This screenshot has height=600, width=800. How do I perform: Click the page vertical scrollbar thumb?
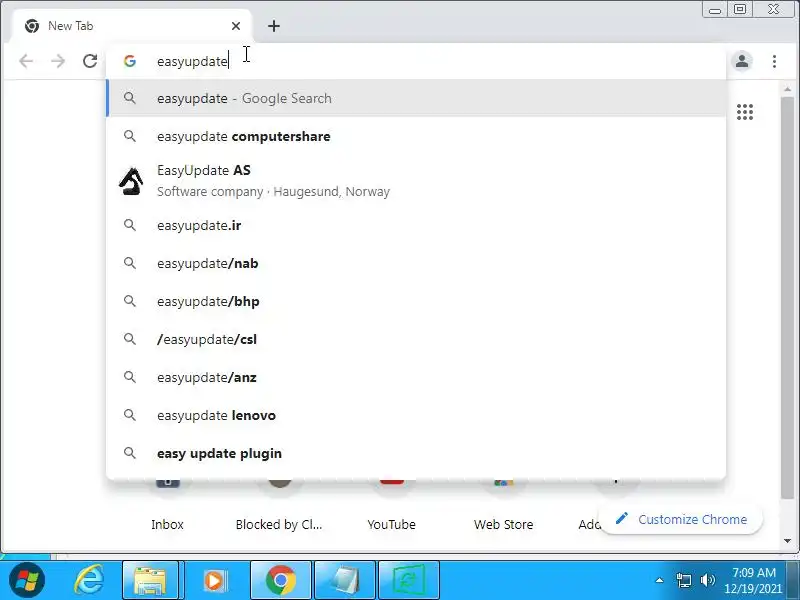coord(787,297)
